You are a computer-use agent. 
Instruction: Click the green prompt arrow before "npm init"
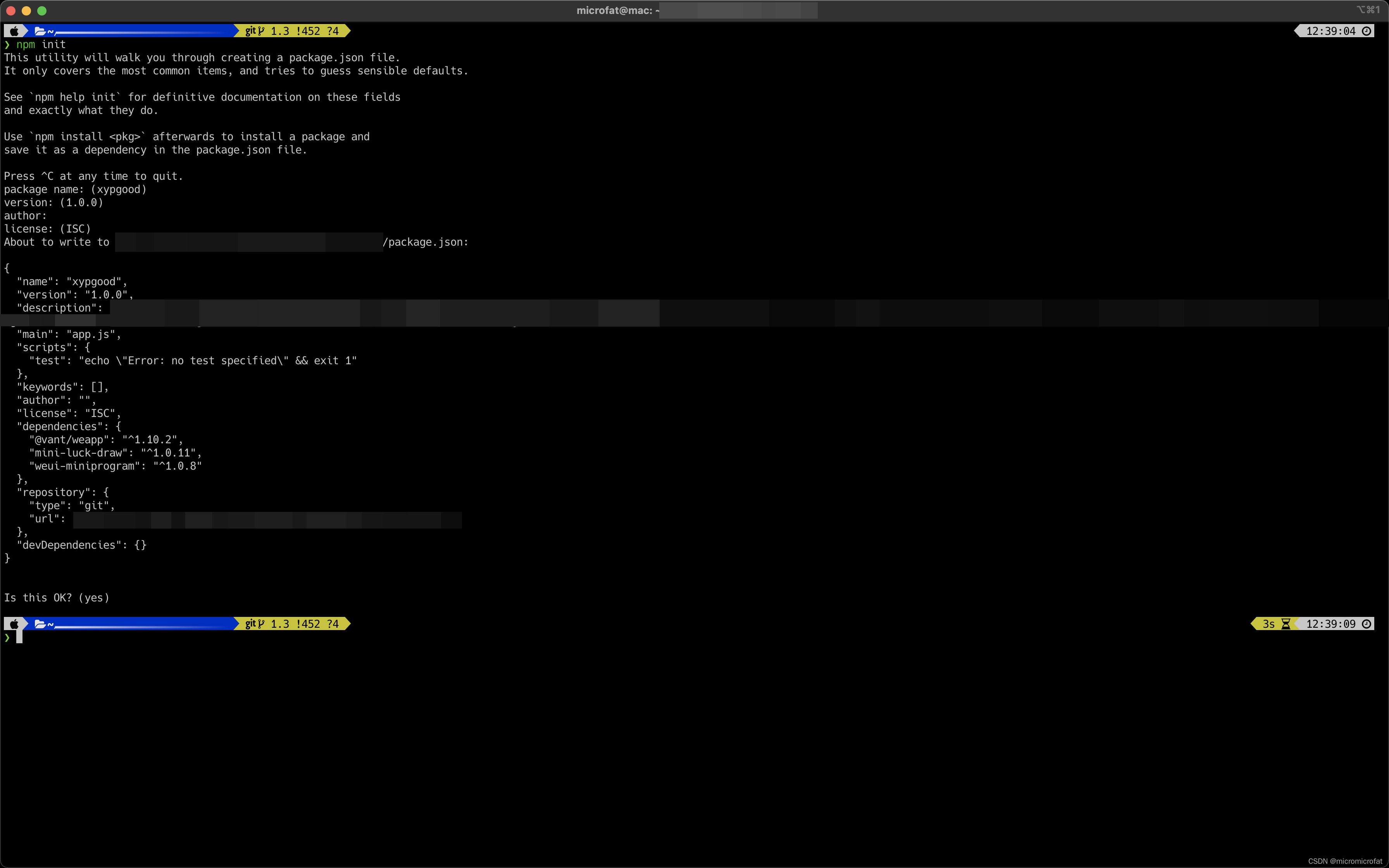(x=7, y=44)
